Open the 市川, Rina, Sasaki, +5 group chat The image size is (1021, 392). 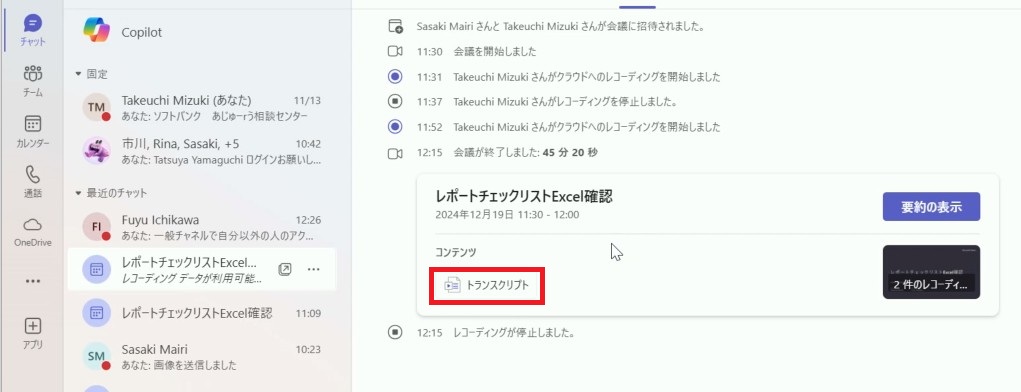coord(201,150)
